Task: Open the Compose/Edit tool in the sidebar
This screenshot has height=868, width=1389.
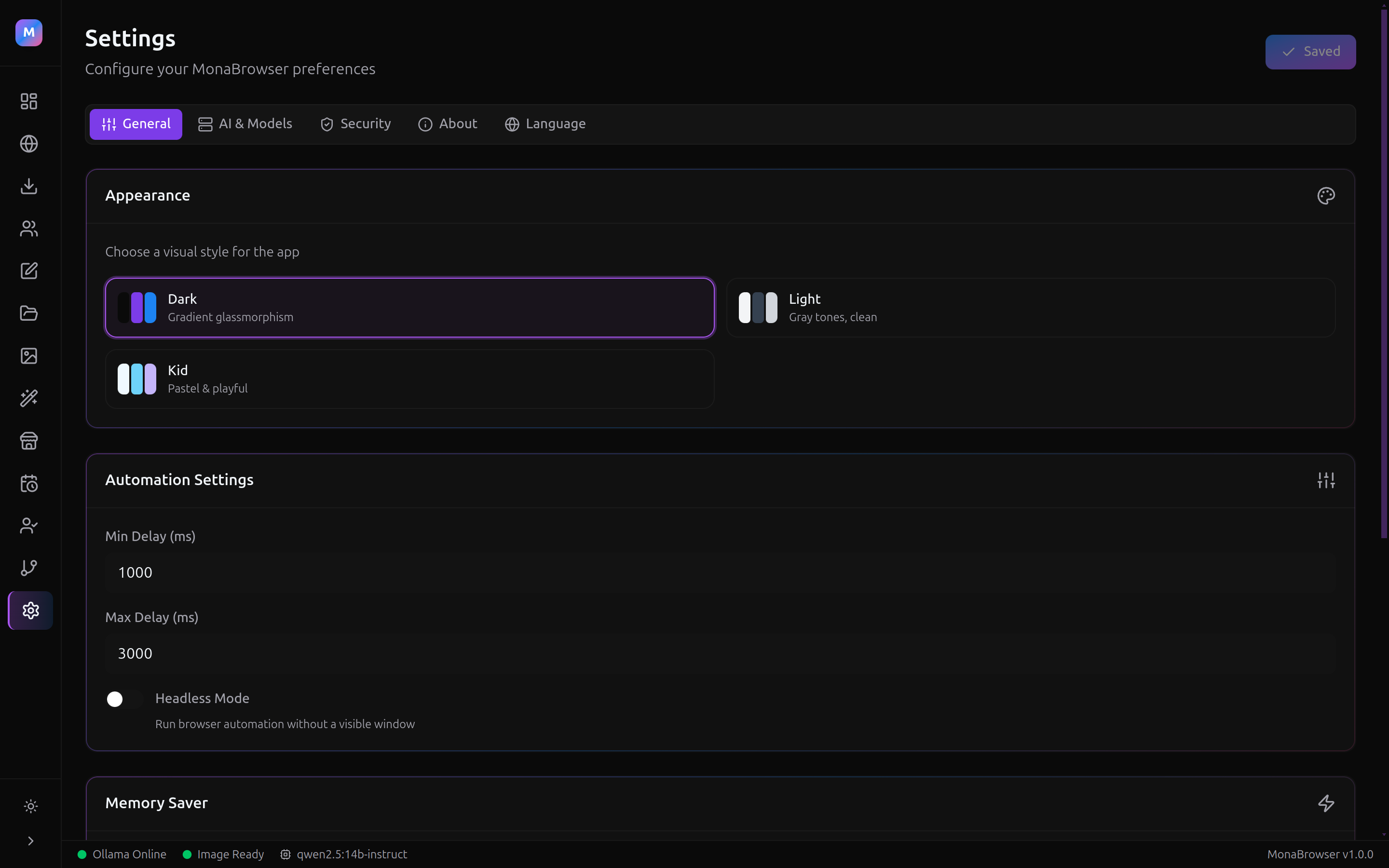Action: tap(29, 271)
